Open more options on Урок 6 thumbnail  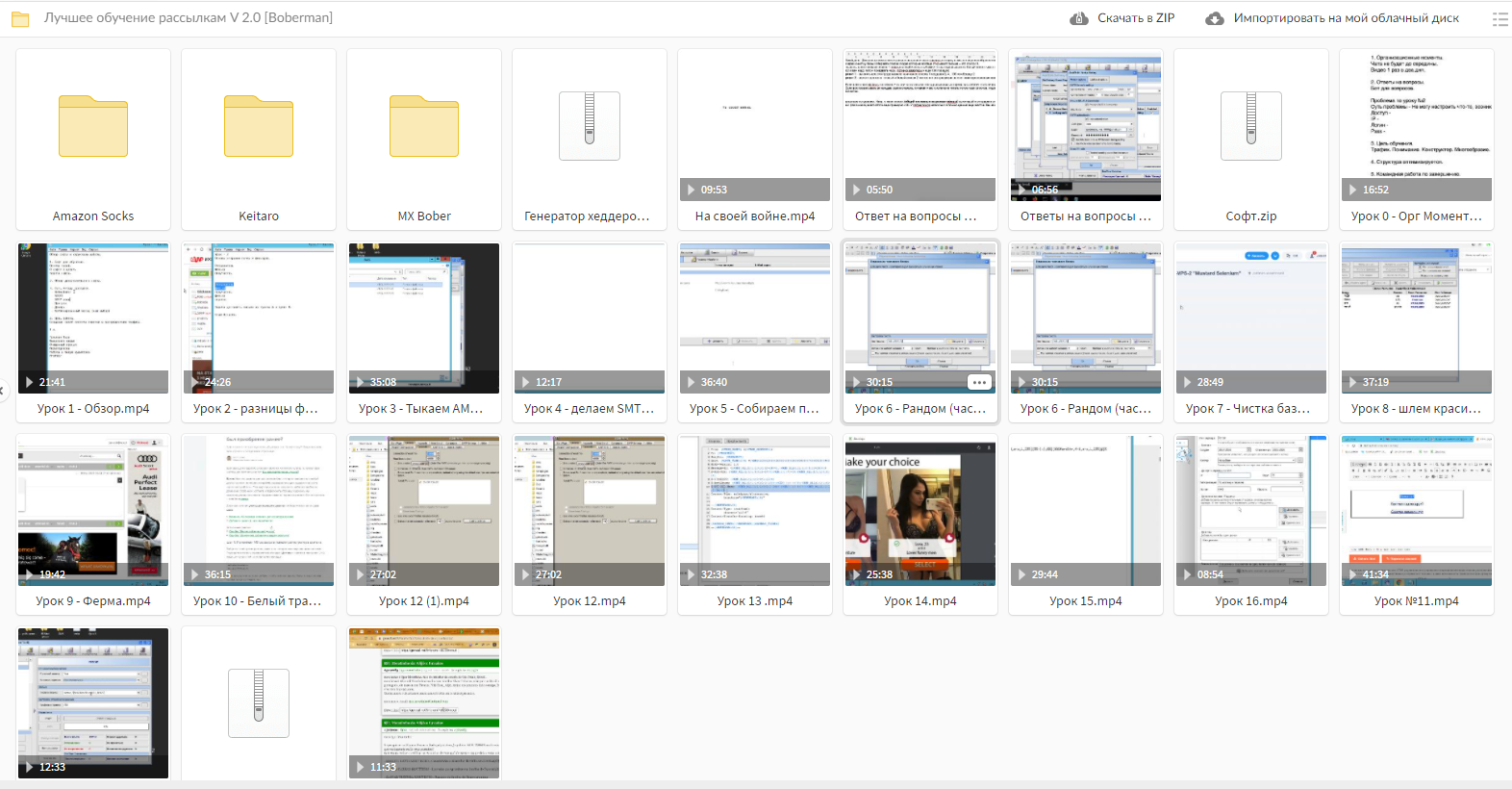point(979,382)
